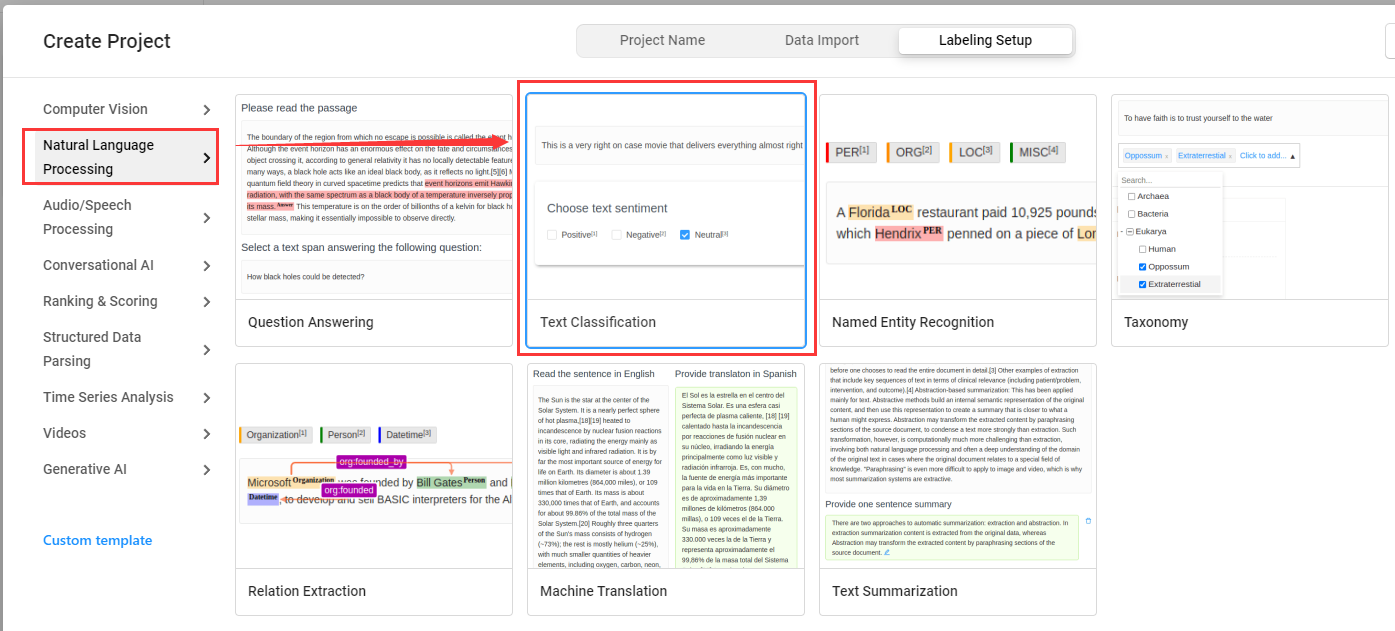Expand chevron next to Generative AI
This screenshot has width=1395, height=631.
coord(207,470)
